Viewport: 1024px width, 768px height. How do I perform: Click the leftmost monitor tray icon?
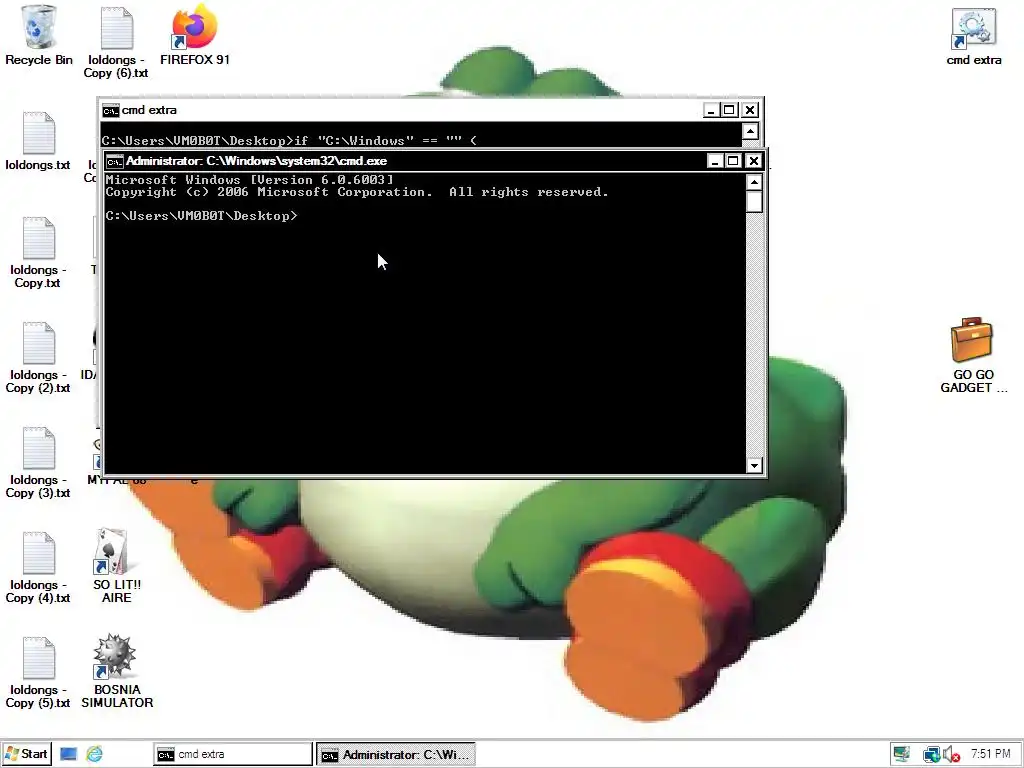[x=901, y=754]
